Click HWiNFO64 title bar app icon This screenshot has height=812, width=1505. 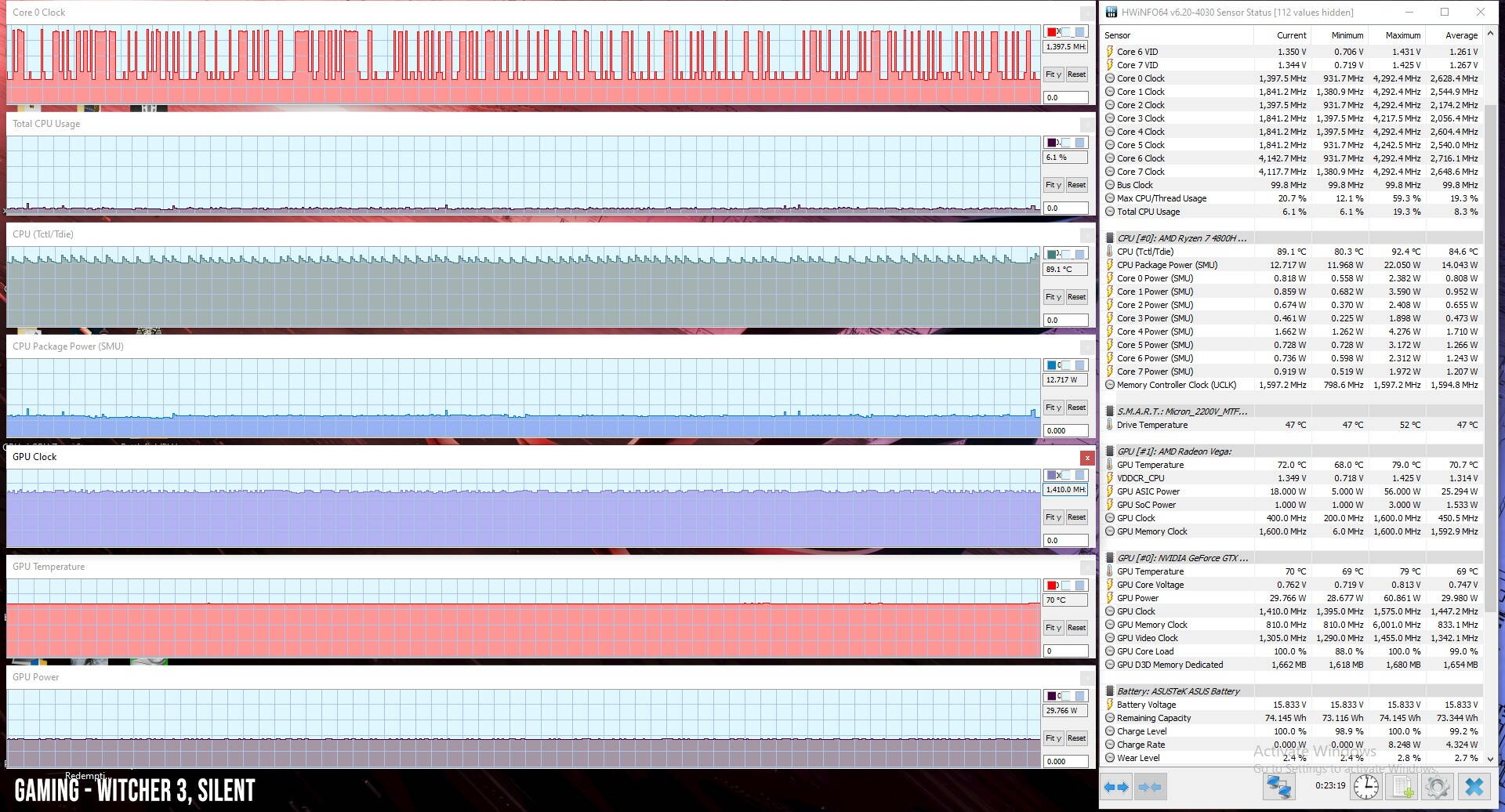coord(1111,12)
